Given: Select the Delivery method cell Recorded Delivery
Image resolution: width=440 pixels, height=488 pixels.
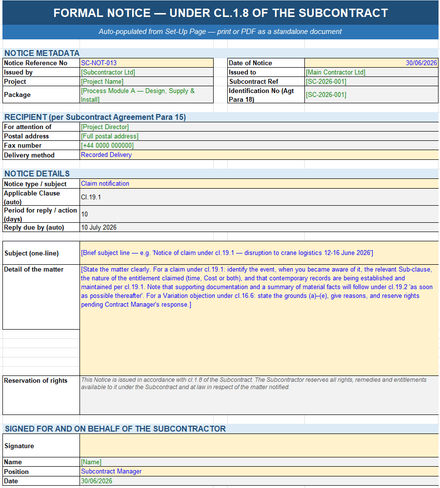Looking at the screenshot, I should coord(259,155).
